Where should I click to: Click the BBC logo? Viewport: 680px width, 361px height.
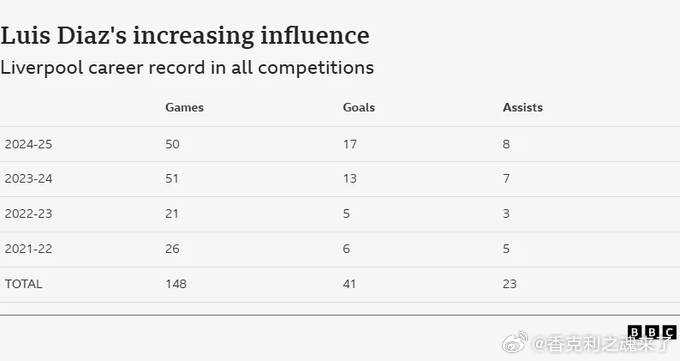(652, 332)
